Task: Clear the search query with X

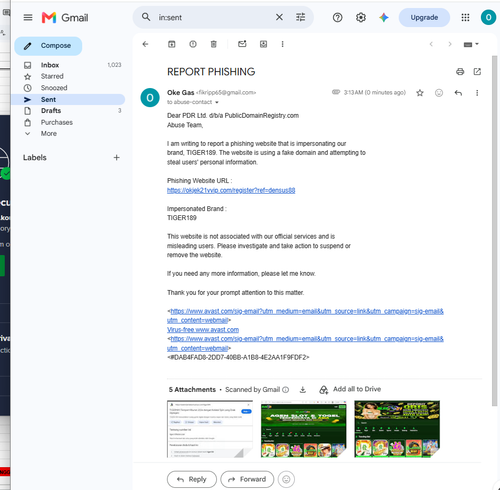Action: [x=279, y=17]
